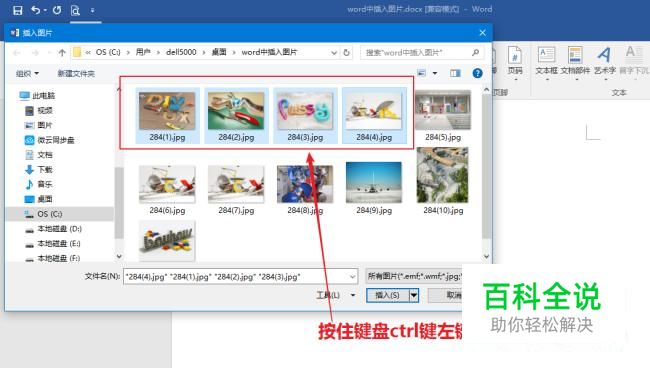Screen dimensions: 650x368
Task: Click 首字下沉 in the Word ribbon
Action: point(634,61)
